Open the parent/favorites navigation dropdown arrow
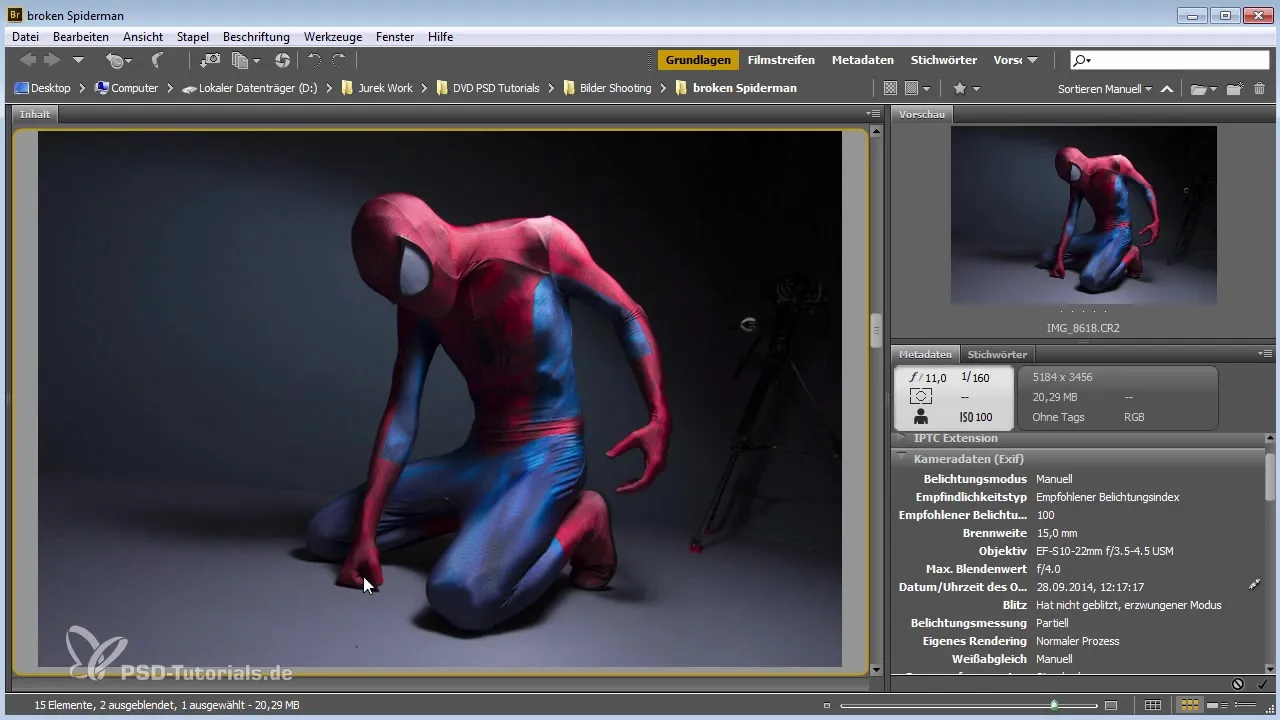Viewport: 1280px width, 720px height. (78, 61)
